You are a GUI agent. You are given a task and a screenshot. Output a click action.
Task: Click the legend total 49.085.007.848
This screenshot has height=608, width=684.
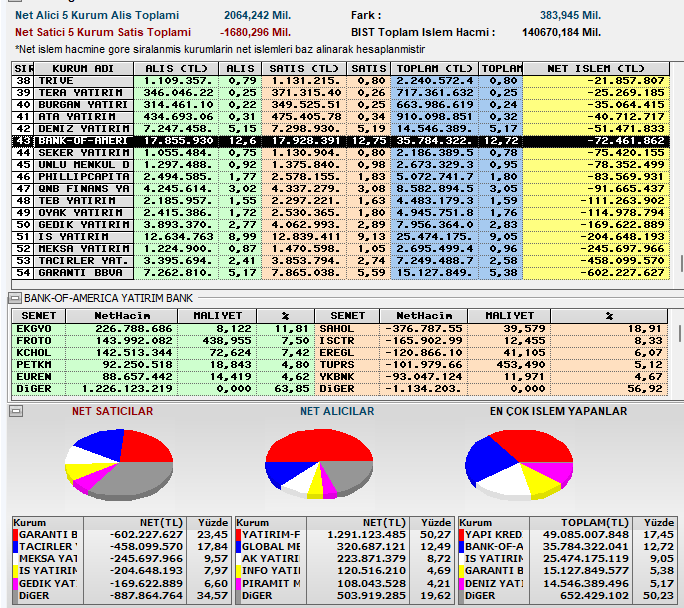coord(586,534)
